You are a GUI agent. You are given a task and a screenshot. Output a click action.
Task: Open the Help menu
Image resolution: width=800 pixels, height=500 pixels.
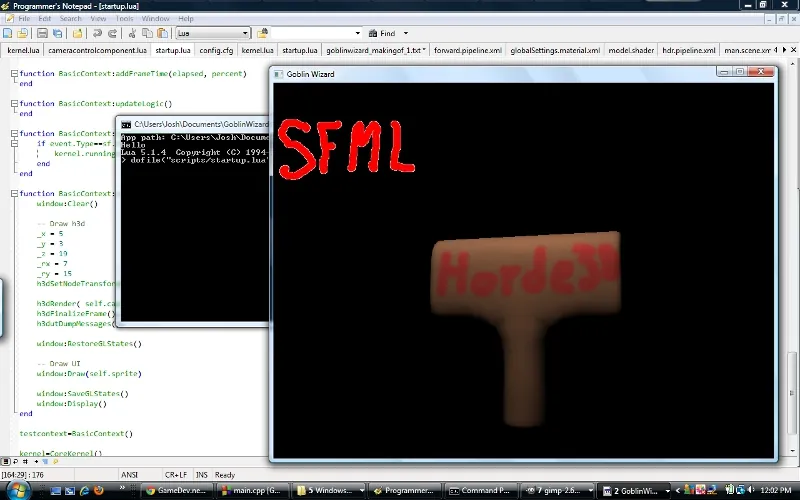186,18
